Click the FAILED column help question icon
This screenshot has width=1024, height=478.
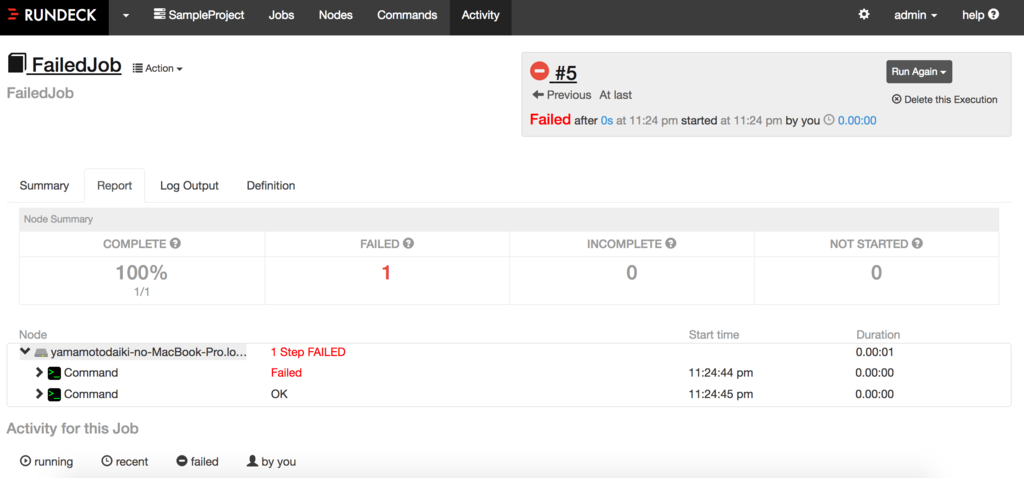point(408,244)
